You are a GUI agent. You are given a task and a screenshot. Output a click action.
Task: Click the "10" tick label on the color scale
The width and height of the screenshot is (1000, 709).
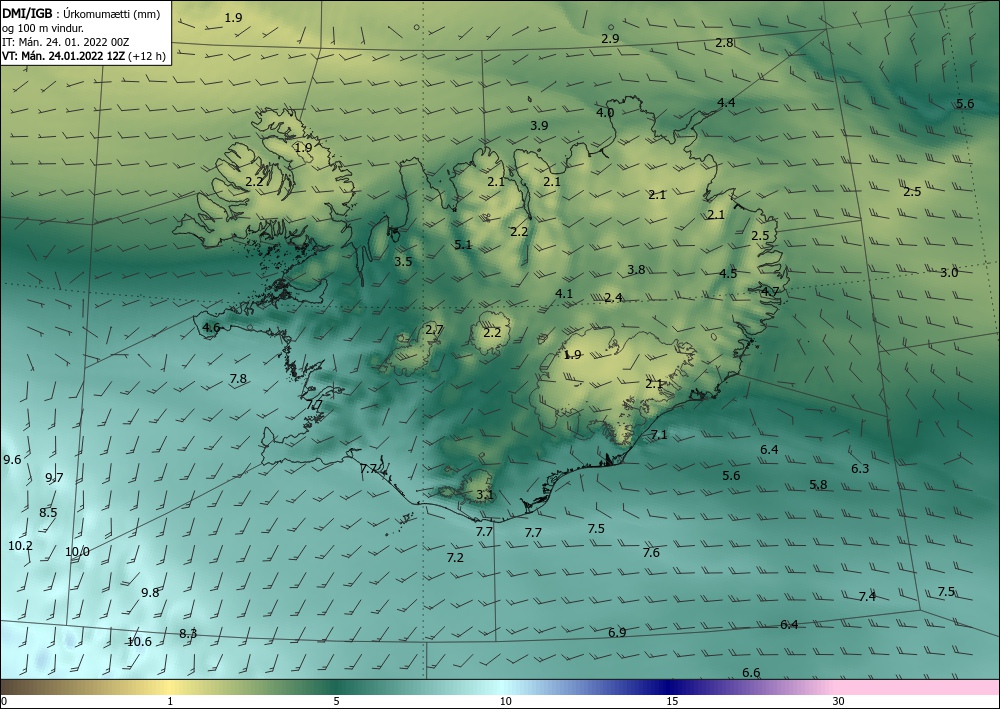coord(505,701)
